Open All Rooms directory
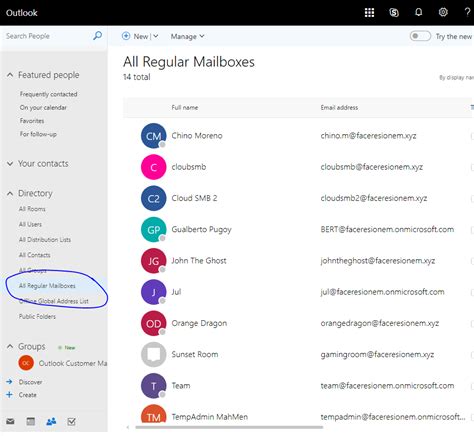The height and width of the screenshot is (436, 474). click(32, 209)
